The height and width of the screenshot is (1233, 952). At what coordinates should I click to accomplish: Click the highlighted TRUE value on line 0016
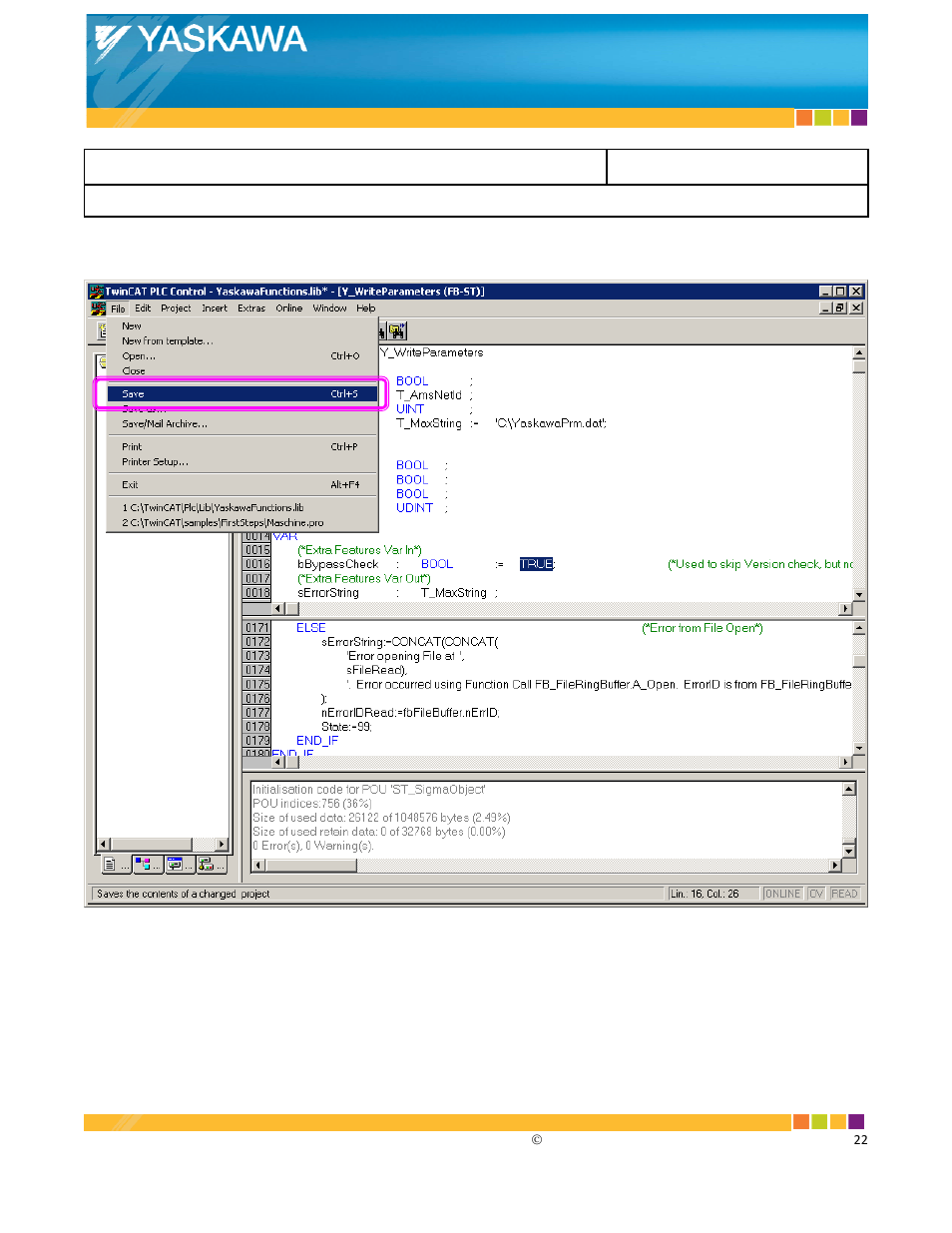tap(536, 564)
